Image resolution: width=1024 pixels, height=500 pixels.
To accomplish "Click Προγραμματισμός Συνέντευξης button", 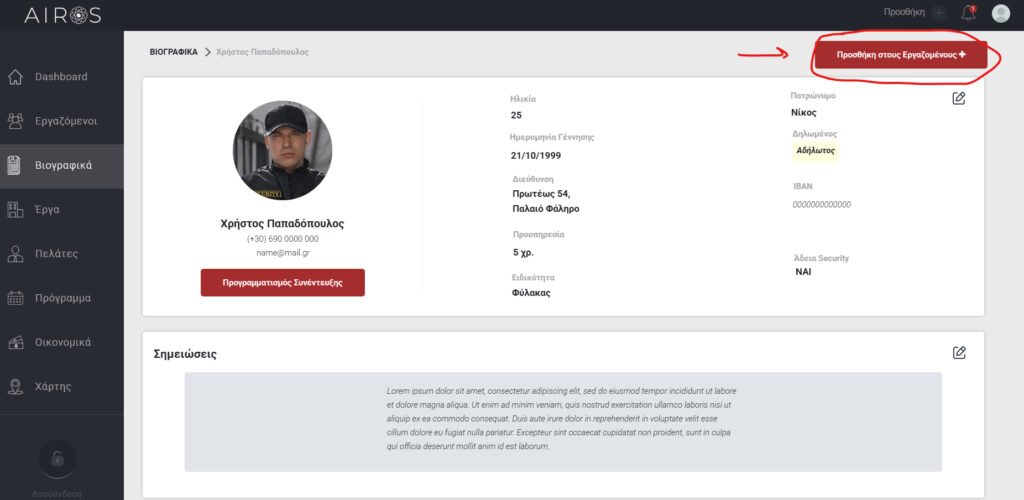I will (x=282, y=283).
